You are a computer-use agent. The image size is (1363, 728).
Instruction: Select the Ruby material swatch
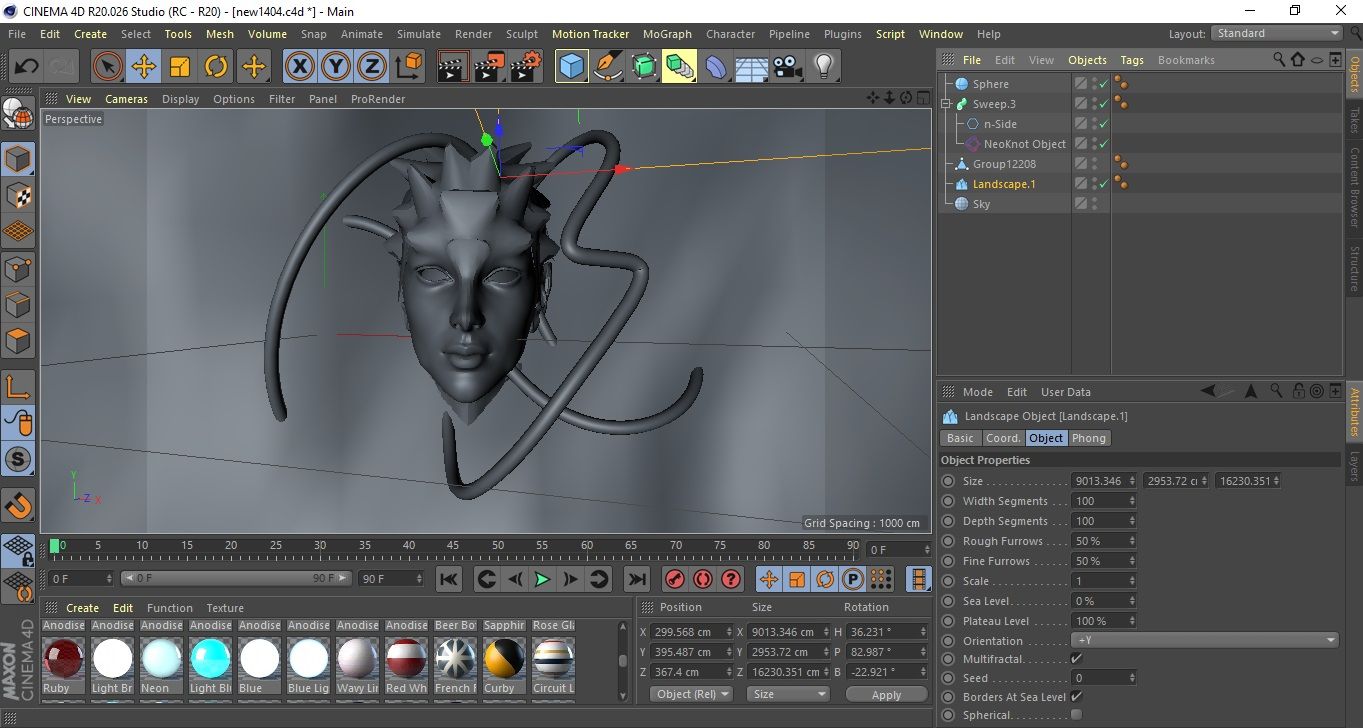point(64,659)
